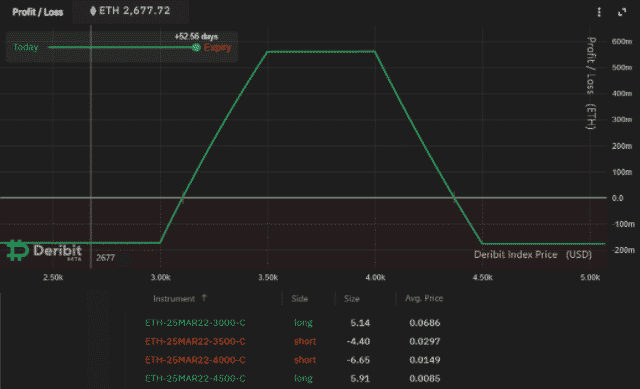Screen dimensions: 640x389
Task: Click the short side of 3500-C row
Action: [x=305, y=342]
